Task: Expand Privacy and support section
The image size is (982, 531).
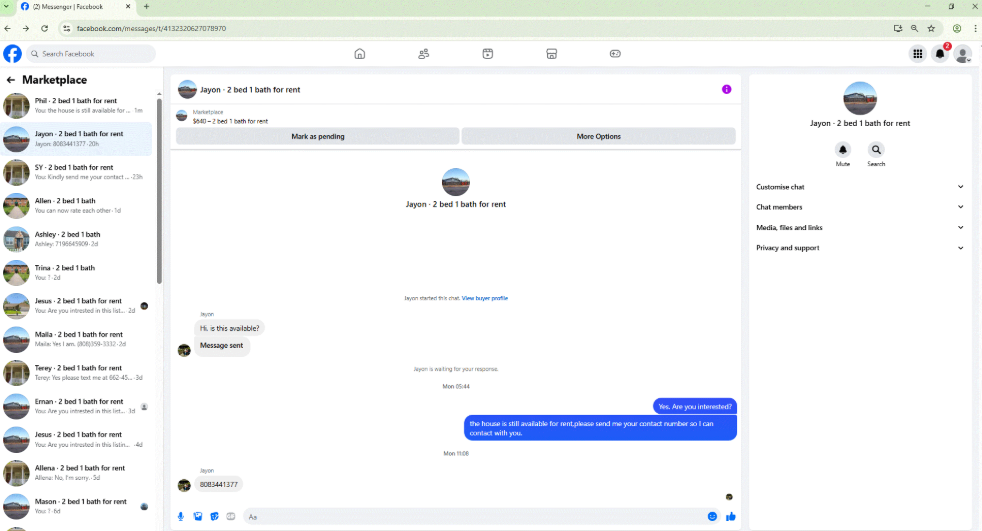Action: (x=860, y=248)
